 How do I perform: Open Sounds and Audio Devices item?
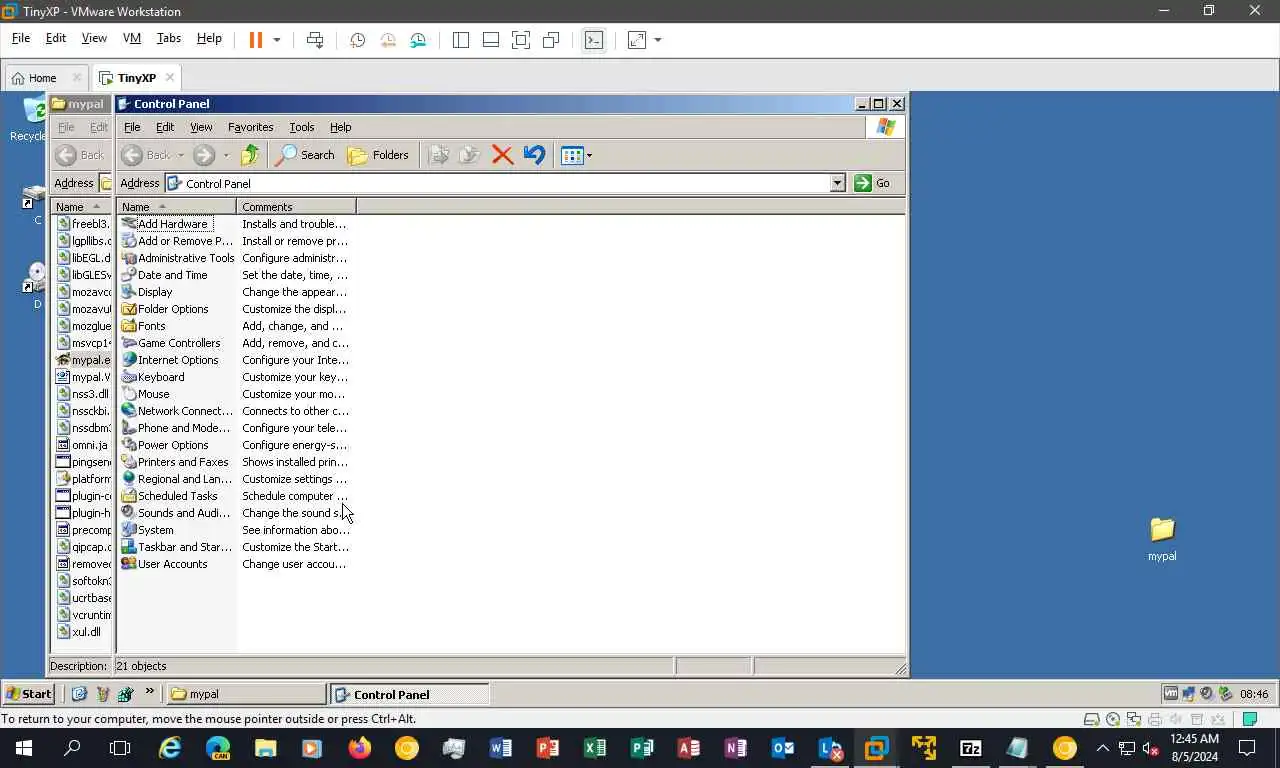click(176, 513)
